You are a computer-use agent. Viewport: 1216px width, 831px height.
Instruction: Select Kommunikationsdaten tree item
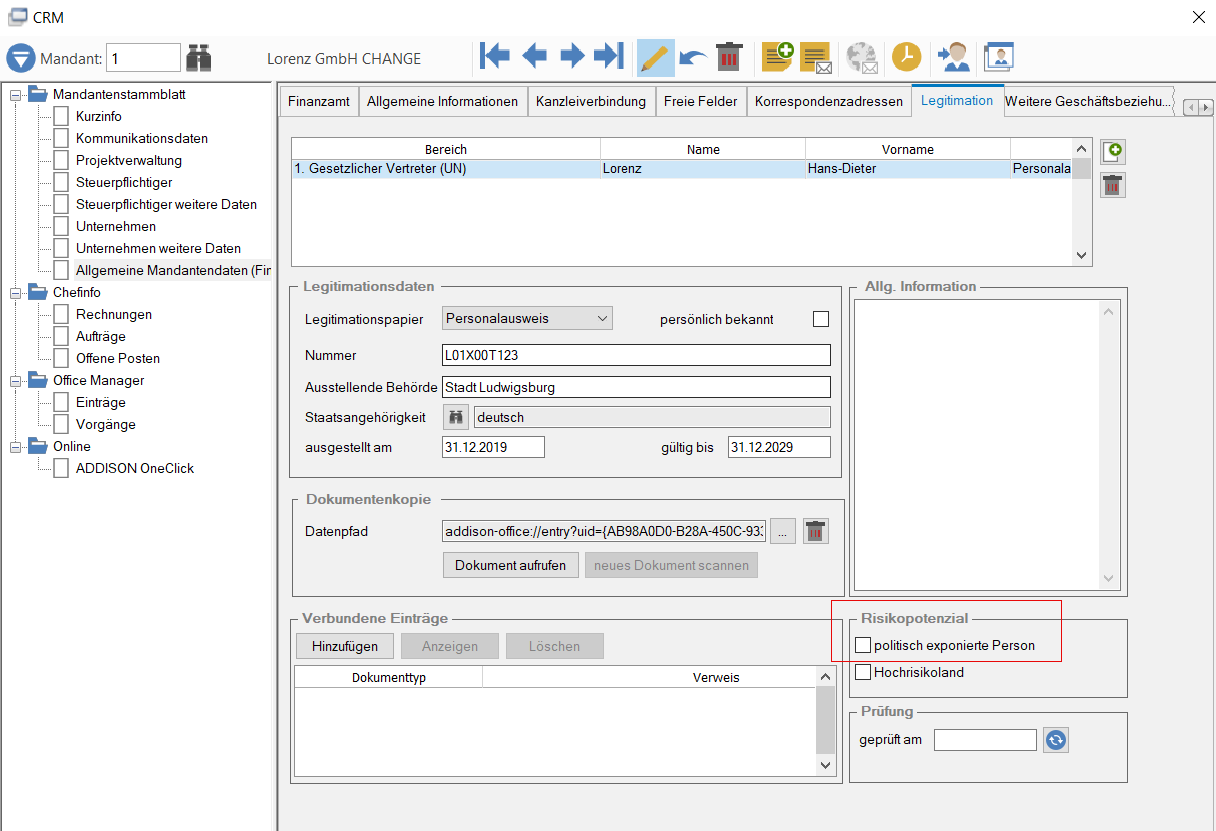pos(142,139)
